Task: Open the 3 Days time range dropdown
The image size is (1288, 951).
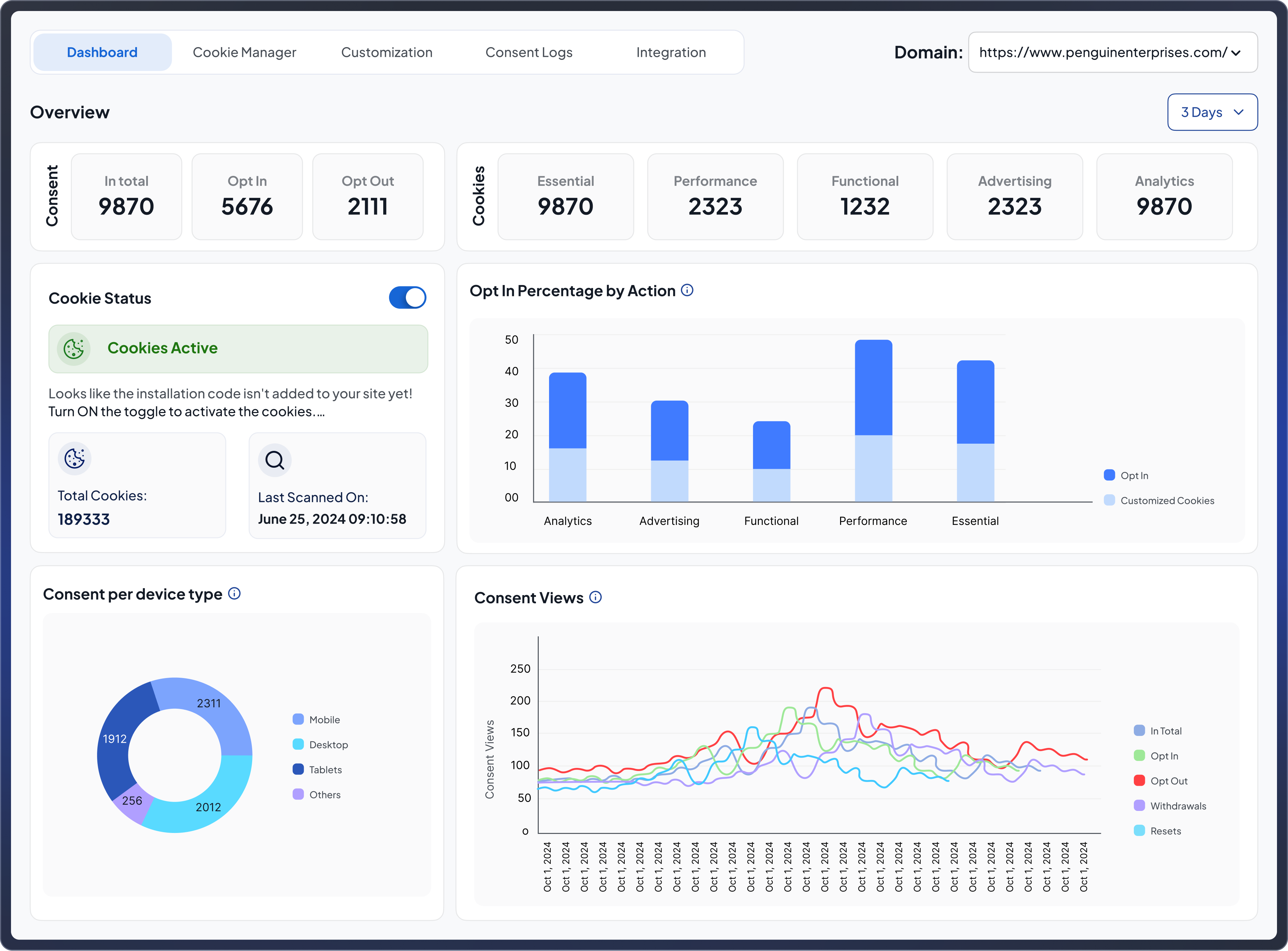Action: (x=1212, y=112)
